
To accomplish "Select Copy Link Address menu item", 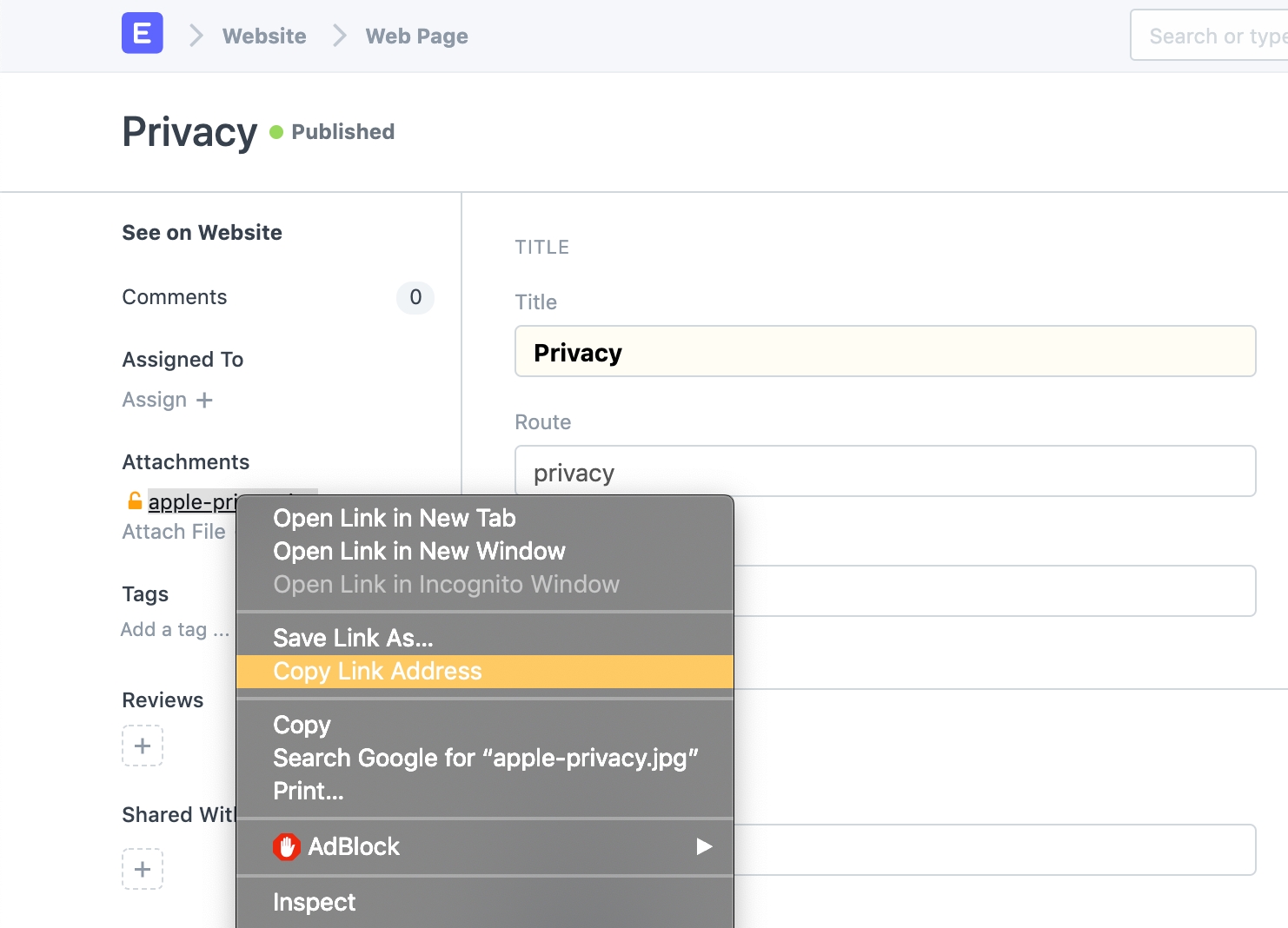I will pos(377,672).
